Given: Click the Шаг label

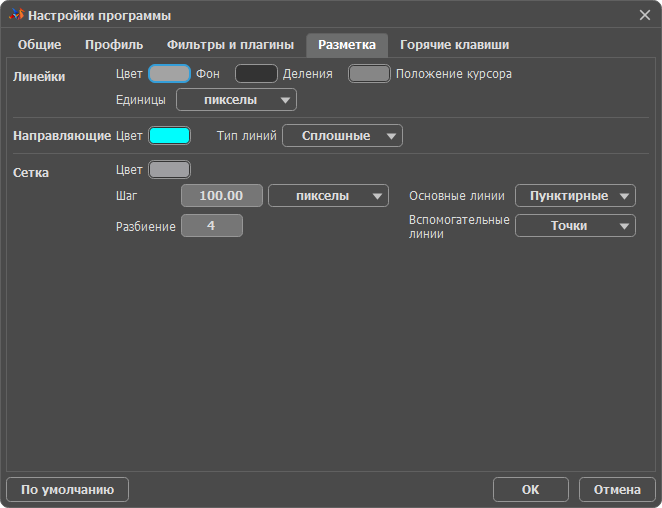Looking at the screenshot, I should [x=127, y=196].
